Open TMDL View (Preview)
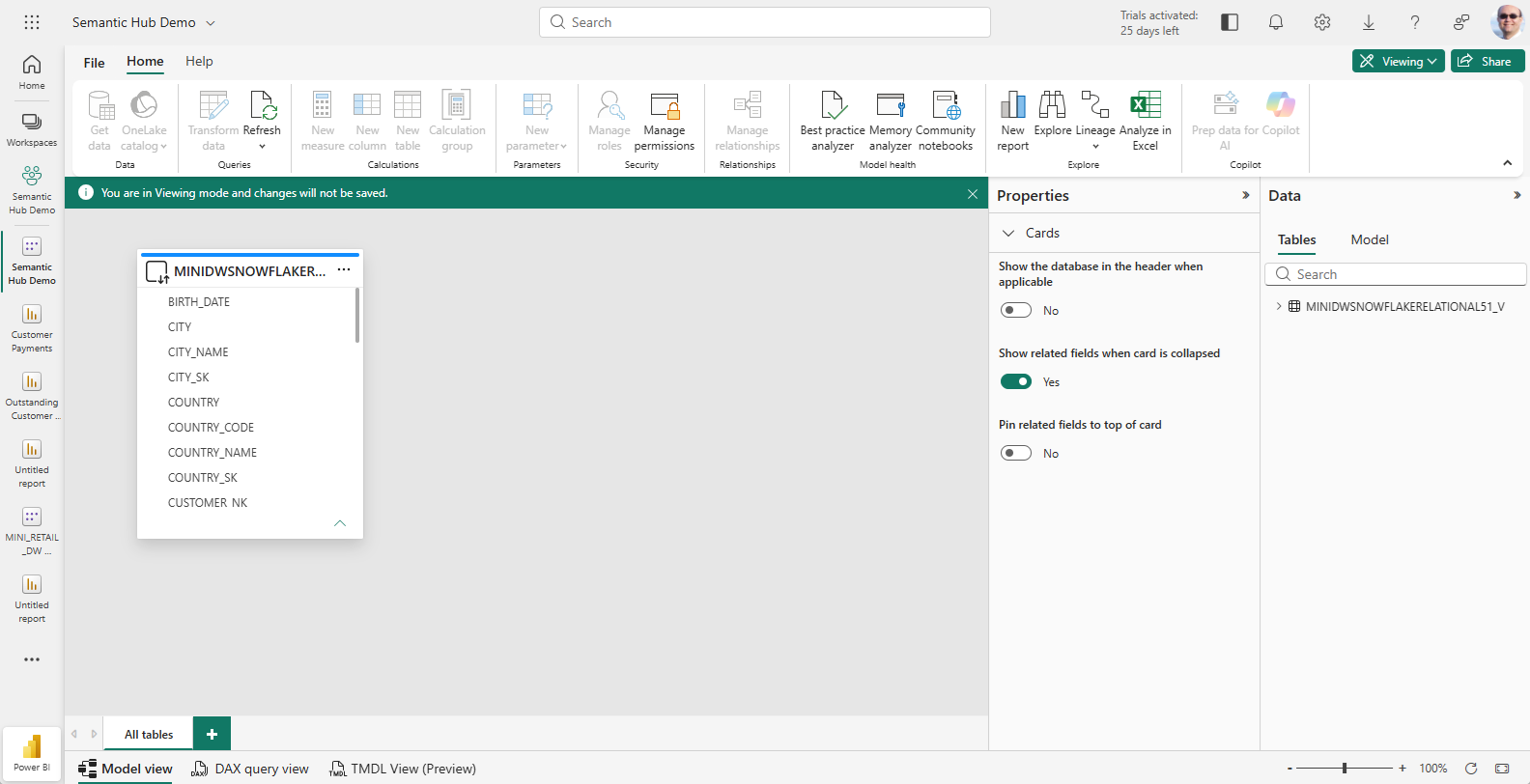Viewport: 1530px width, 784px height. pos(403,769)
